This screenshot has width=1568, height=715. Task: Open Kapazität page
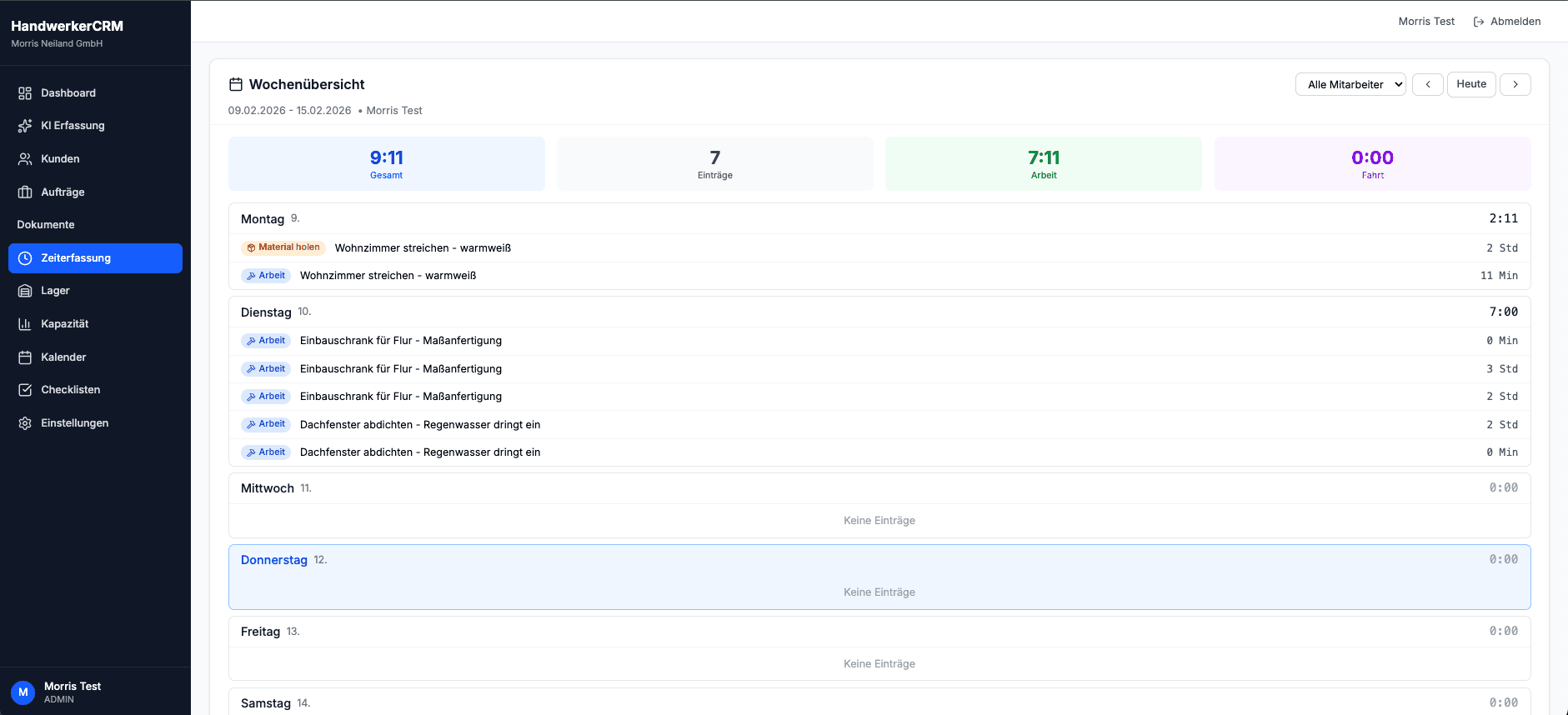tap(95, 324)
